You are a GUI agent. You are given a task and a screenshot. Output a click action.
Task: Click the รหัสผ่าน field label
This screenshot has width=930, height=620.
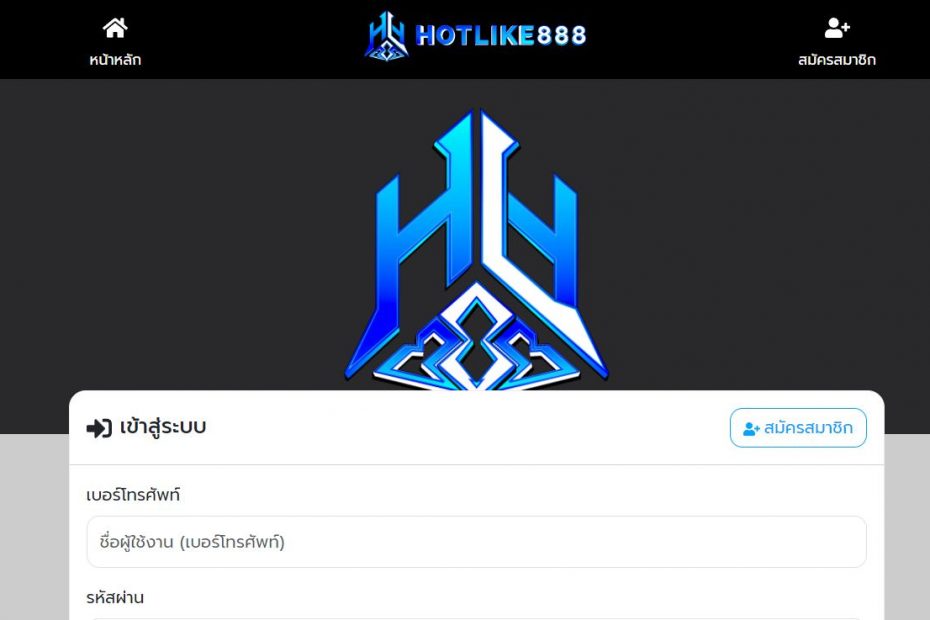point(115,597)
